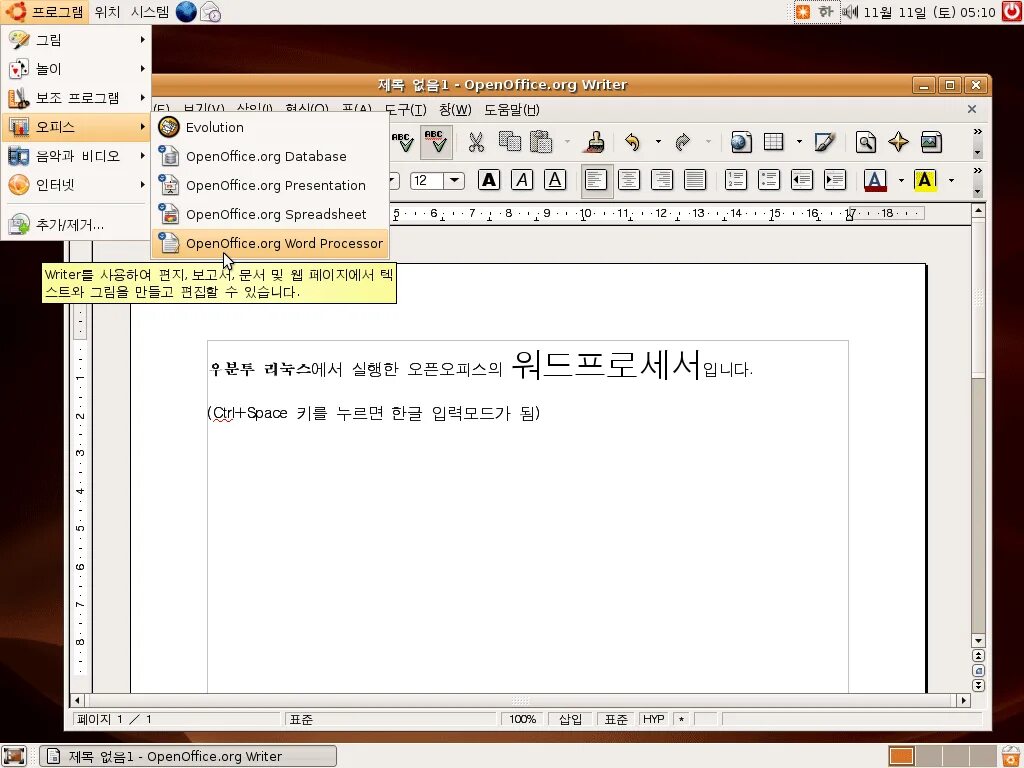Launch Evolution from the 오피스 submenu

(270, 127)
